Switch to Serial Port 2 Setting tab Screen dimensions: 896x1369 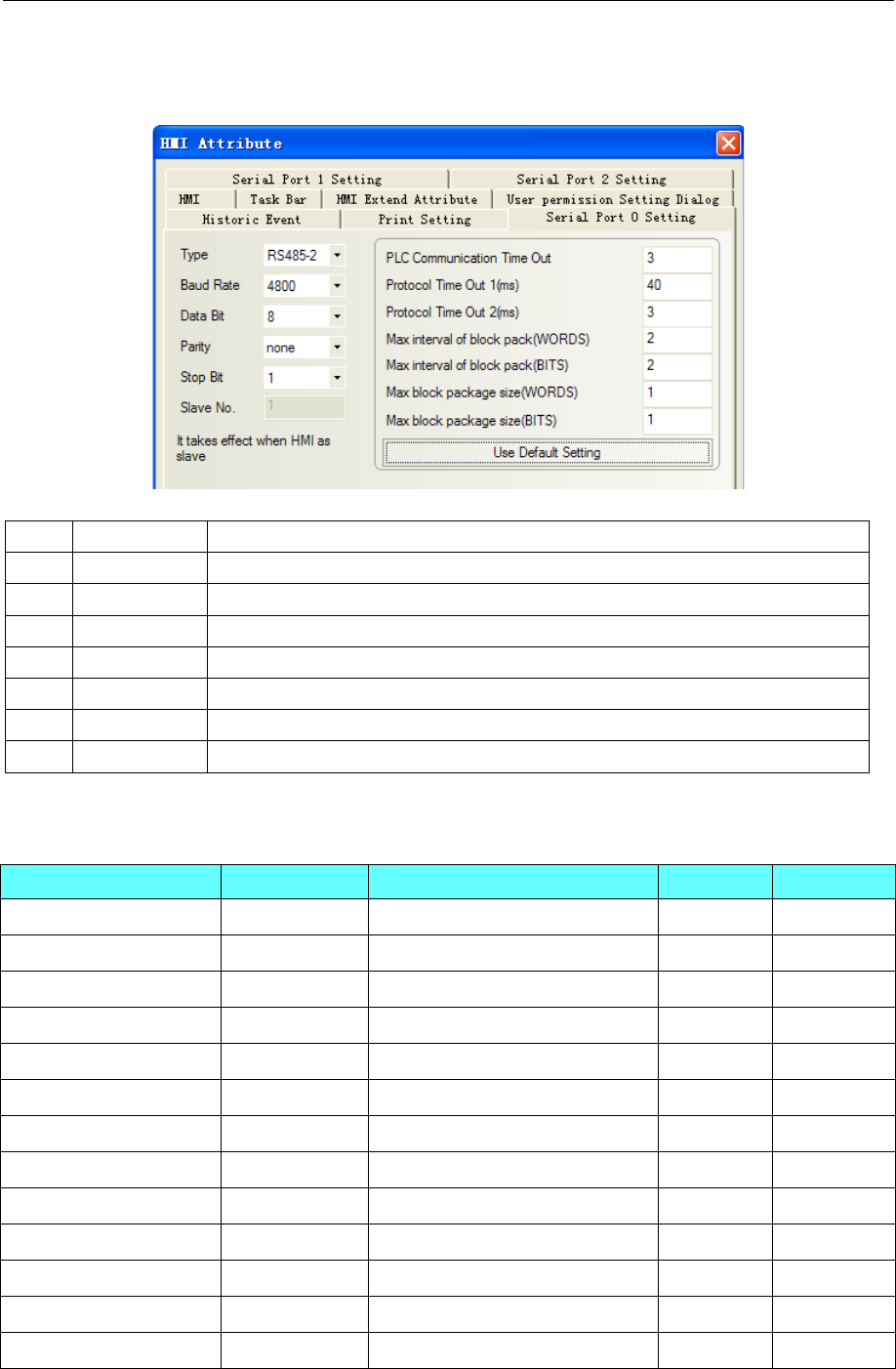coord(591,180)
